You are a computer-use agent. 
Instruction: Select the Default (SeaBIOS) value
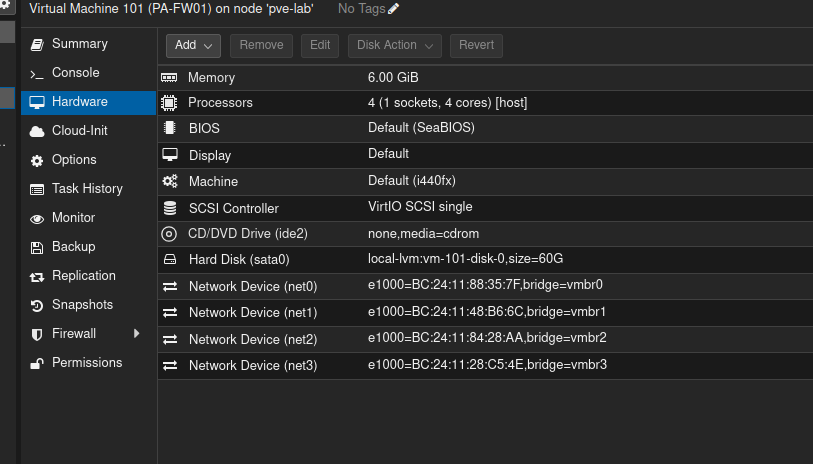[421, 128]
